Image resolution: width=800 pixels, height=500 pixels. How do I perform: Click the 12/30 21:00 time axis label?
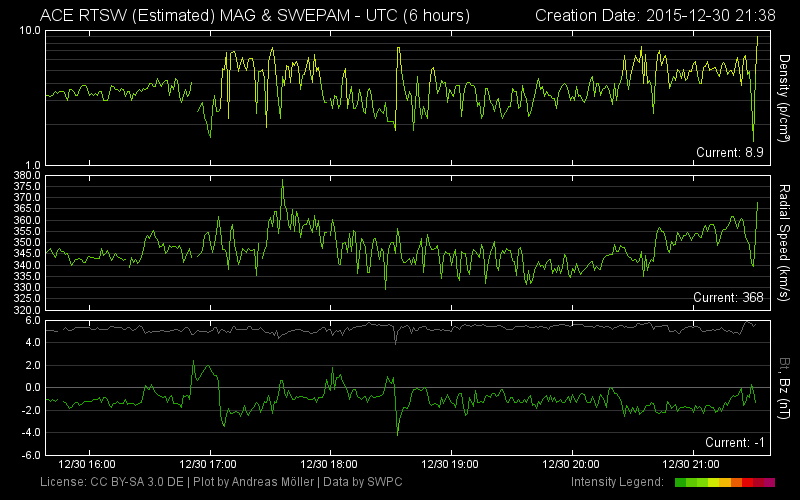pos(692,465)
